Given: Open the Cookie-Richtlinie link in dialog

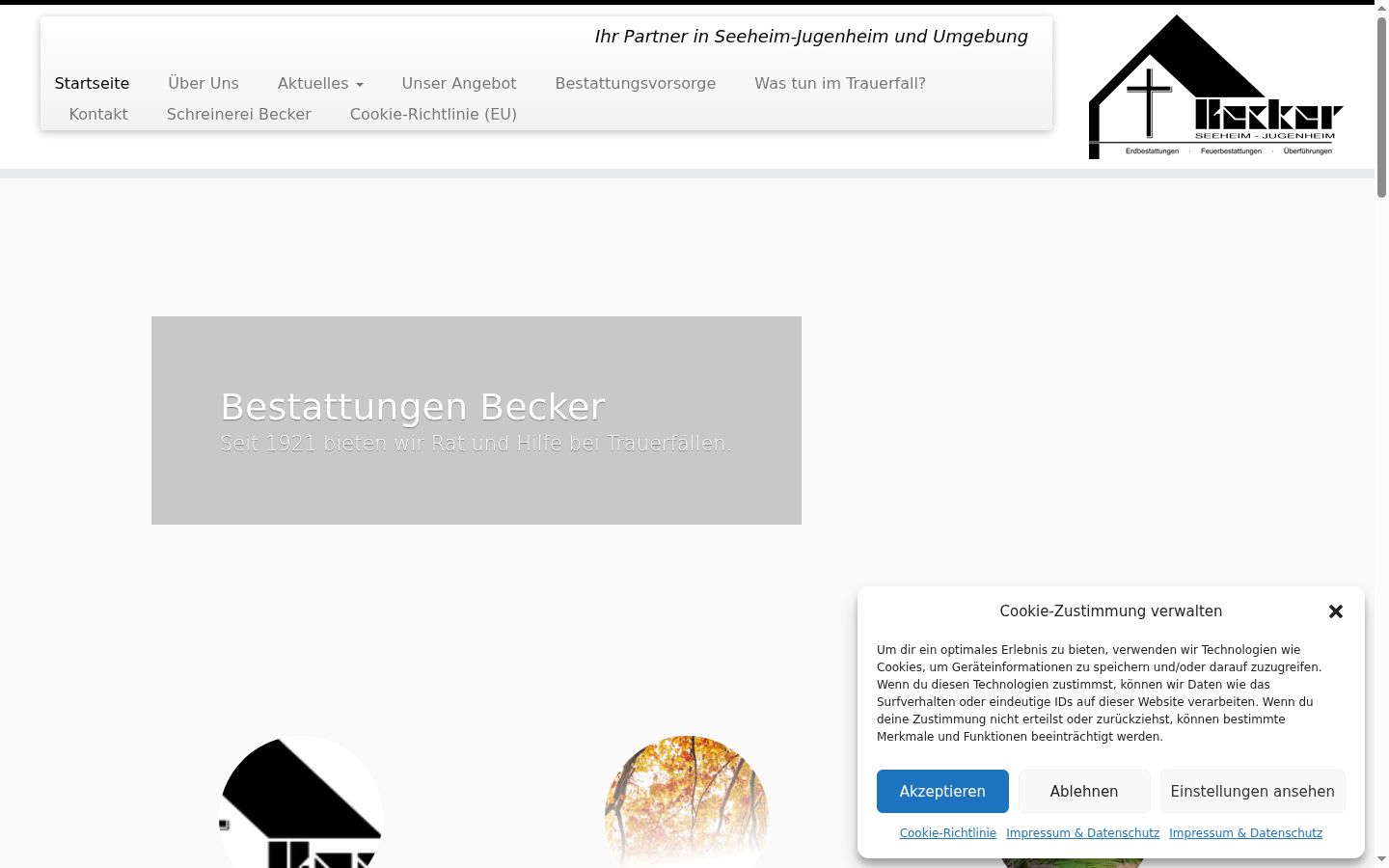Looking at the screenshot, I should coord(948,833).
